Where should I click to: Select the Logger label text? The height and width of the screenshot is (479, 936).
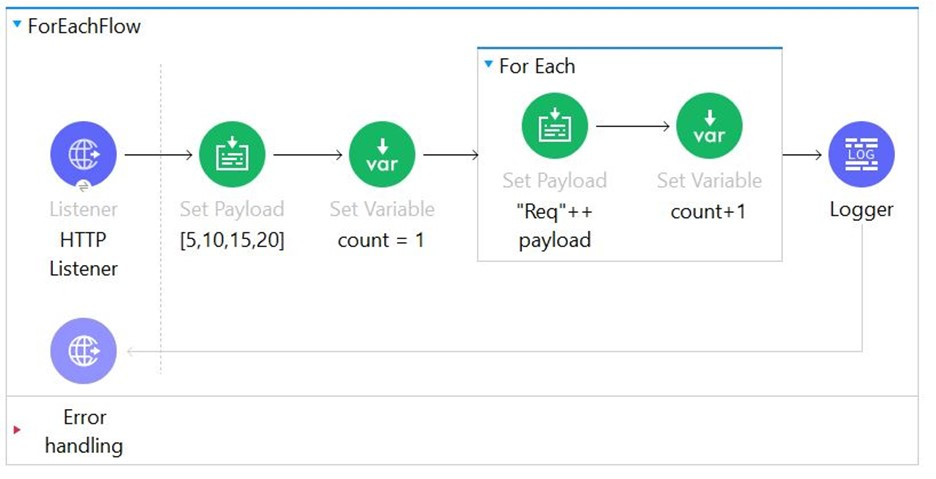pyautogui.click(x=861, y=210)
